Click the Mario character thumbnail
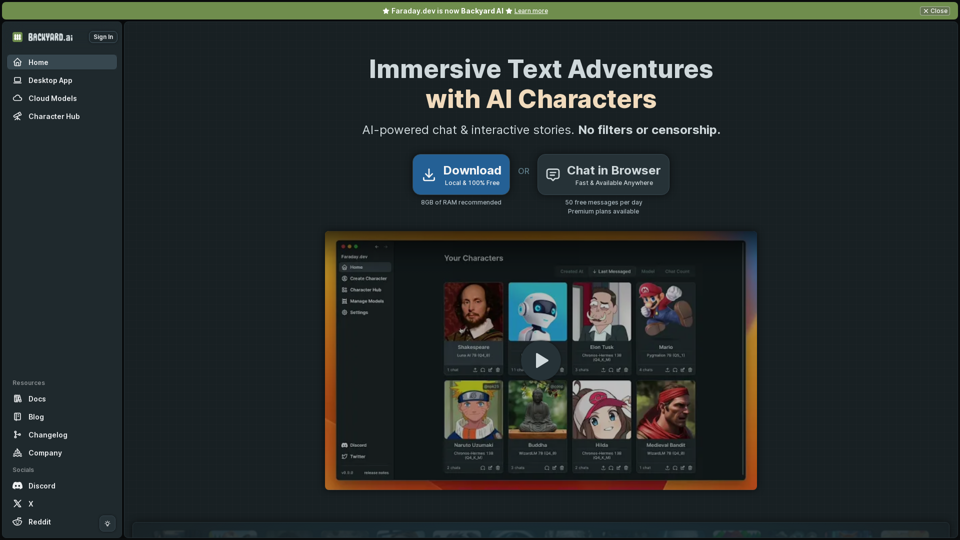Viewport: 960px width, 540px height. click(666, 312)
